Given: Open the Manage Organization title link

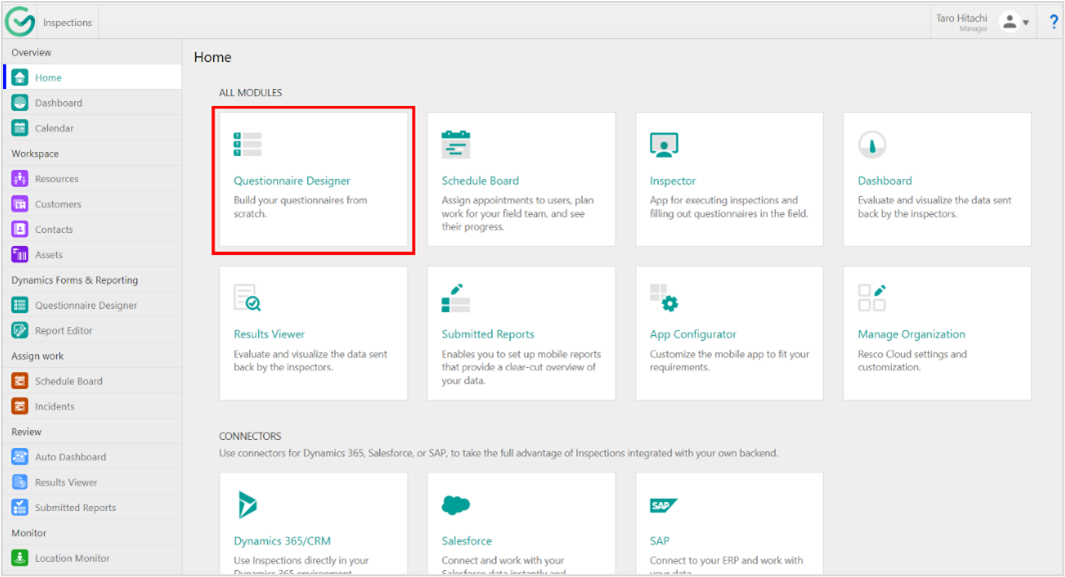Looking at the screenshot, I should 911,334.
